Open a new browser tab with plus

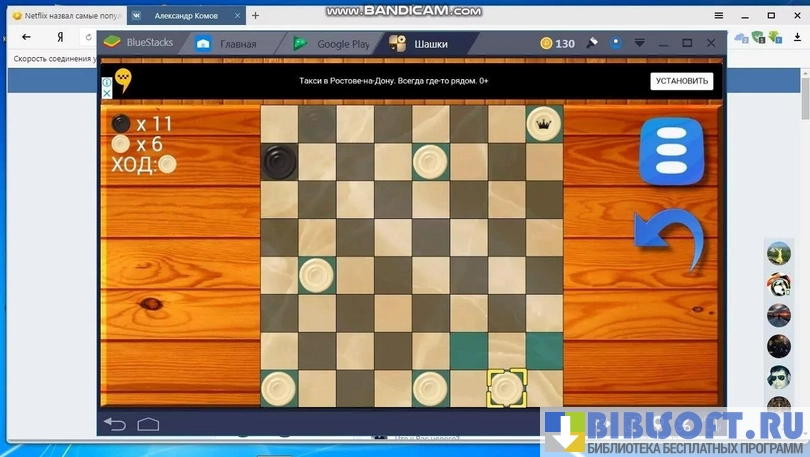point(255,16)
